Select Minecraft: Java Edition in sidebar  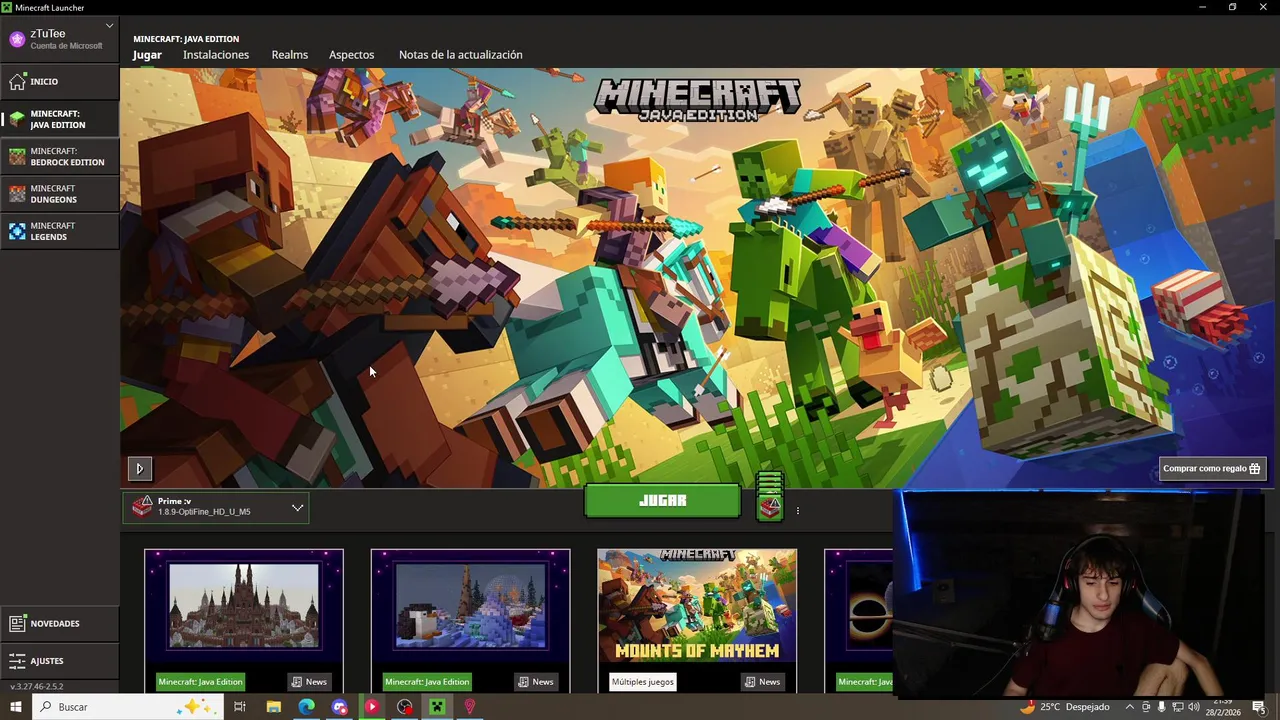pyautogui.click(x=59, y=119)
